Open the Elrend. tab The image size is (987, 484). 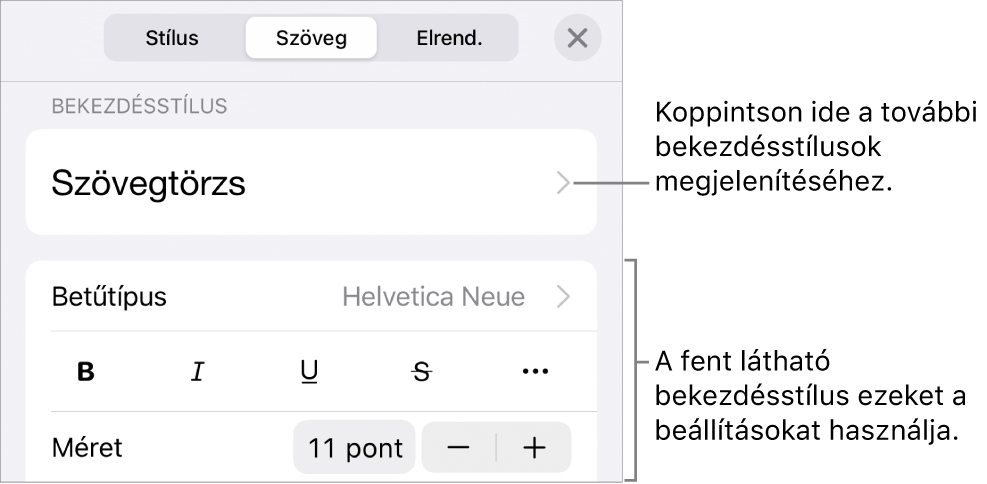click(449, 39)
